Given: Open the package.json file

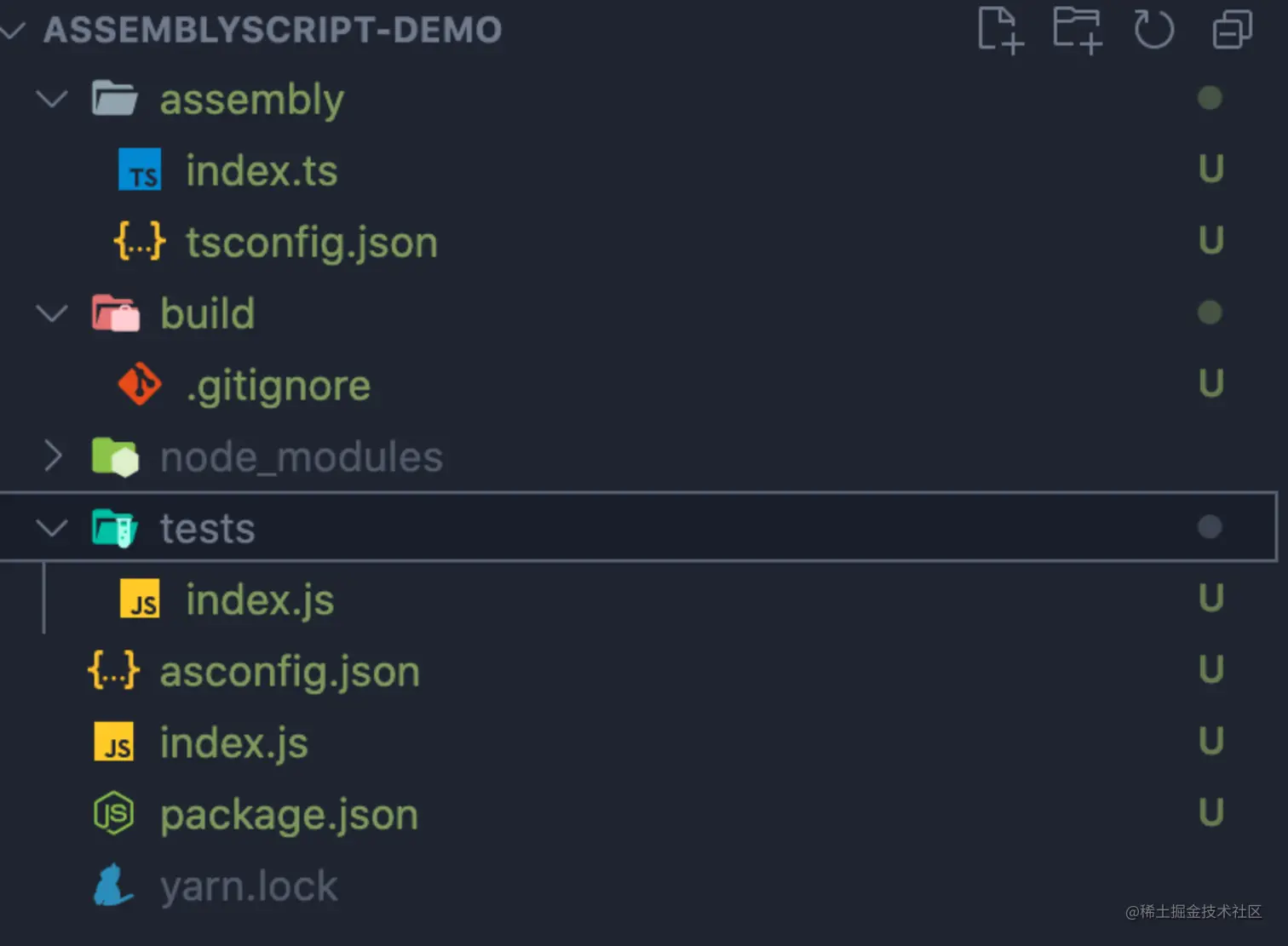Looking at the screenshot, I should click(289, 815).
